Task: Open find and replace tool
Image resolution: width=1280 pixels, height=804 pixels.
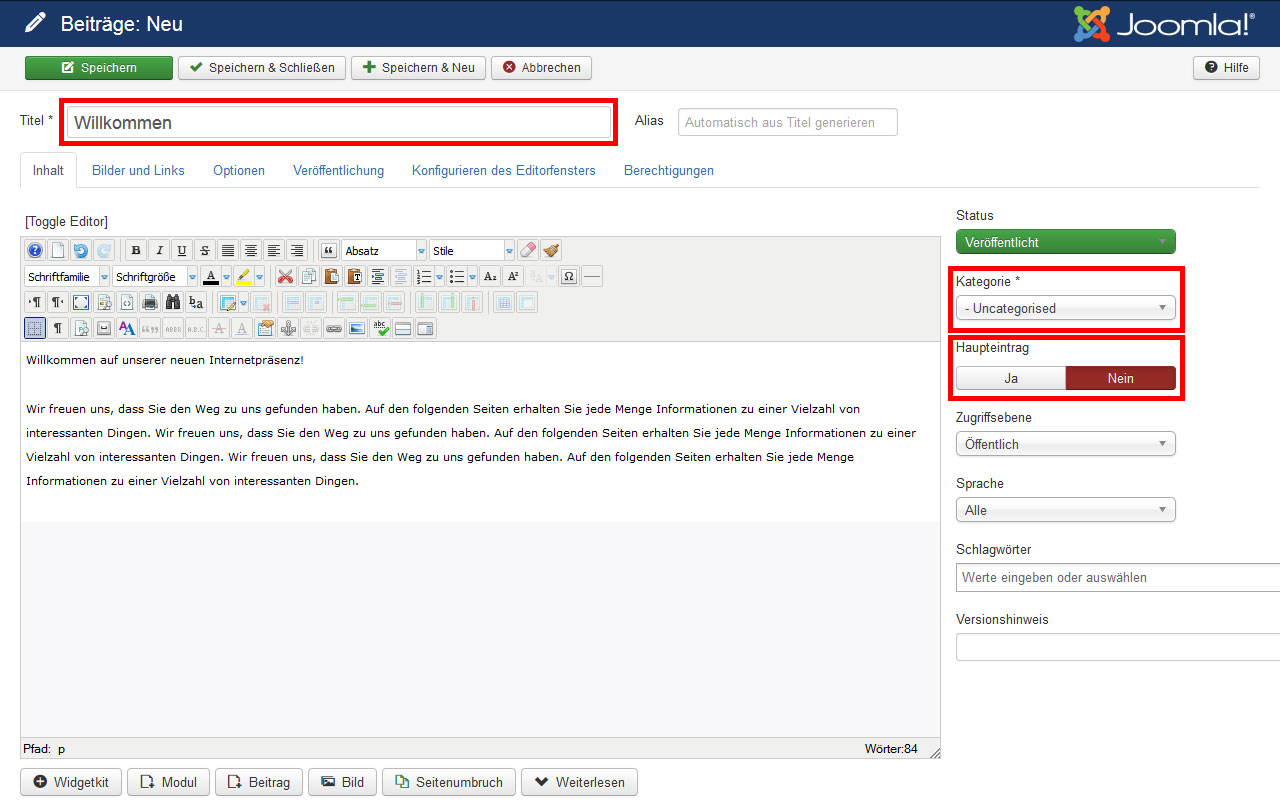Action: point(196,302)
